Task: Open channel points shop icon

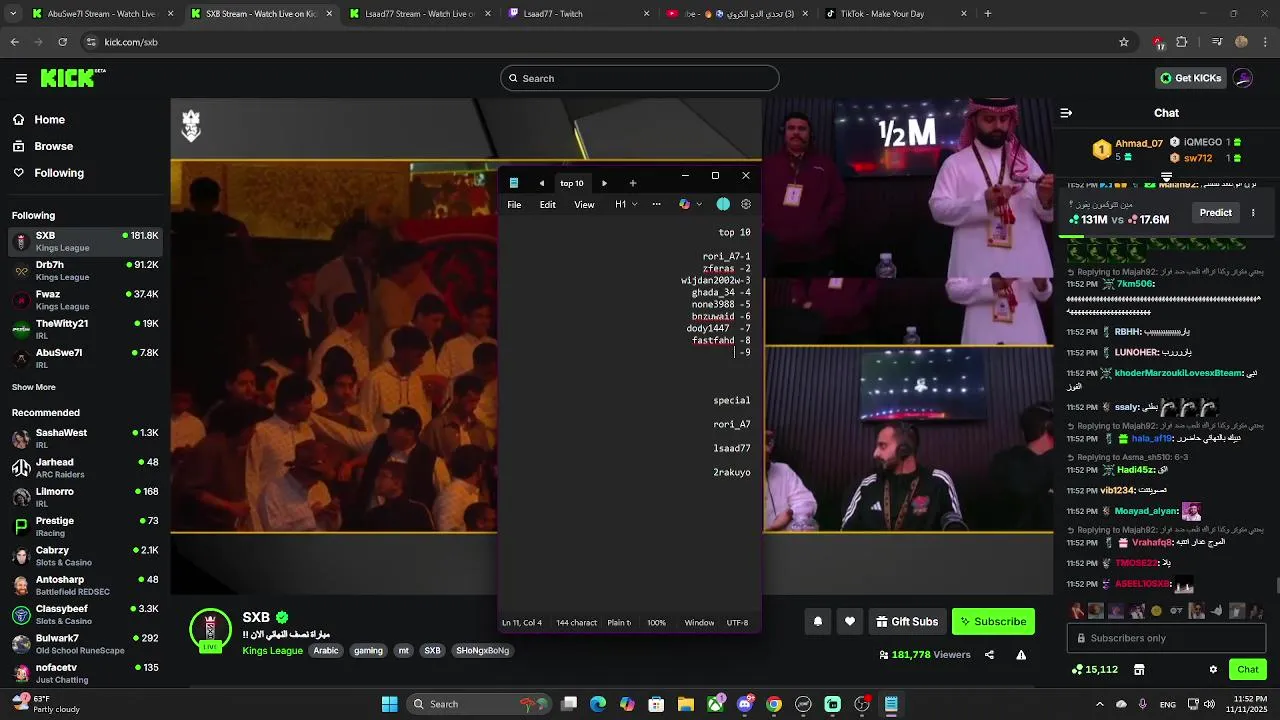Action: 1139,669
